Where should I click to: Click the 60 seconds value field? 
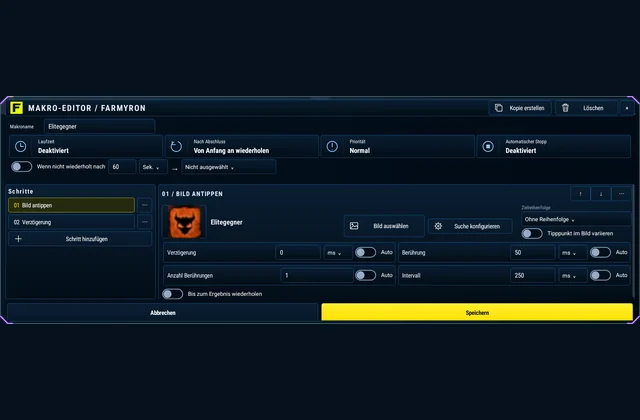pos(122,167)
